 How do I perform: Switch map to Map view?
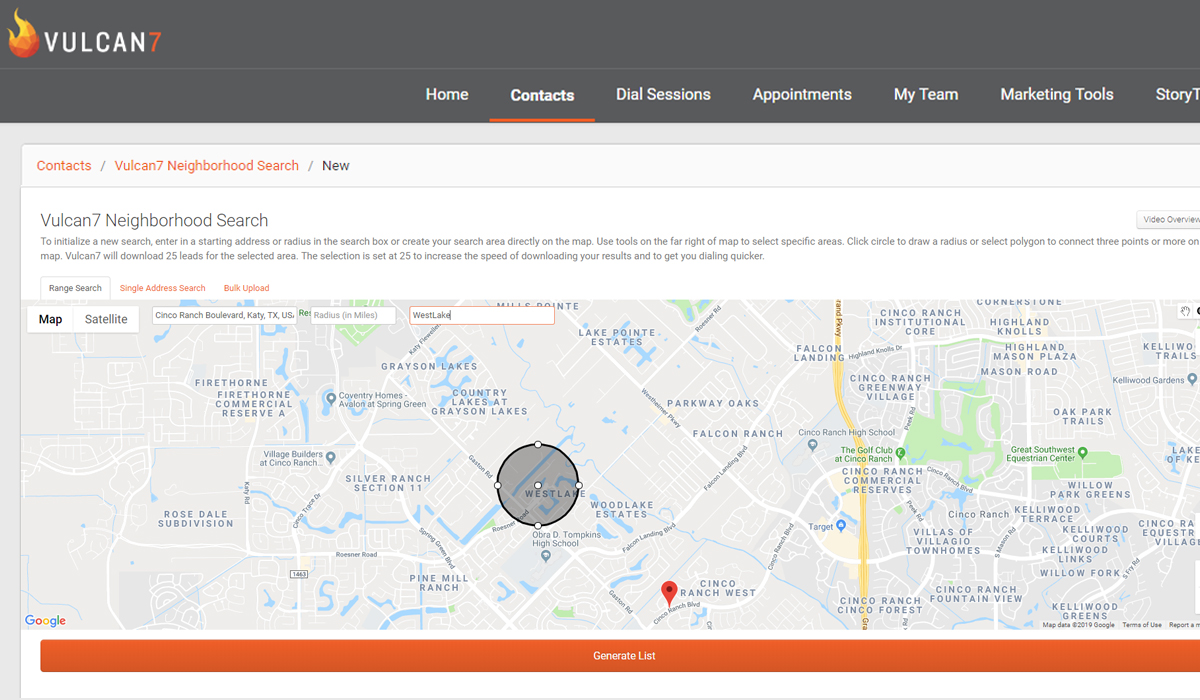click(x=50, y=319)
